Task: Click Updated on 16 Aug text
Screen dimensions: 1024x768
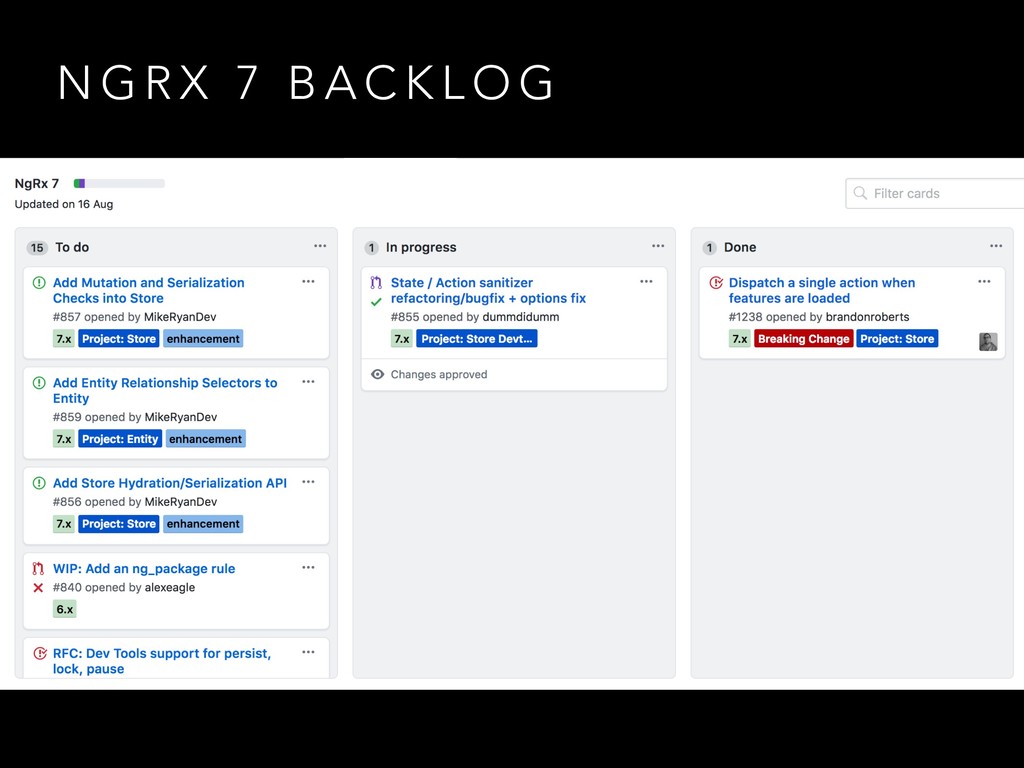Action: (x=64, y=204)
